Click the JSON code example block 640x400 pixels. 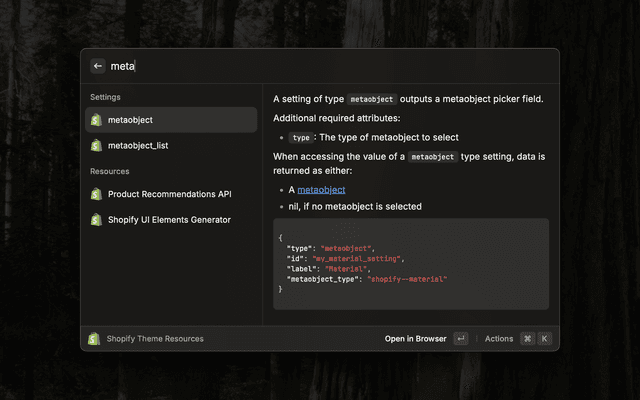coord(410,263)
